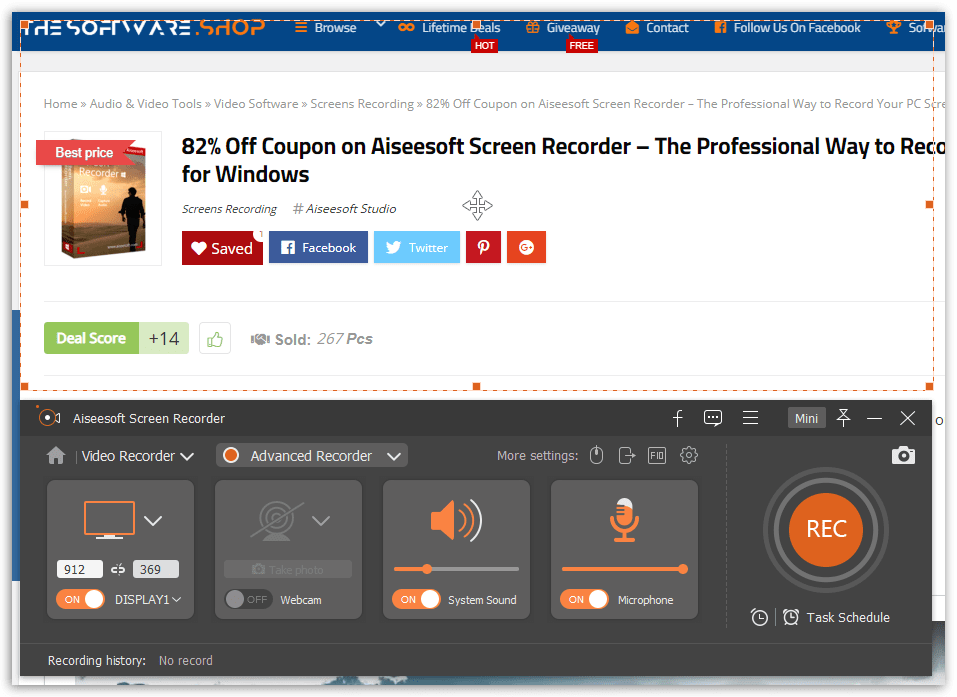Screen dimensions: 957x697
Task: Open the Aiseesoft Studio tag link
Action: pyautogui.click(x=345, y=209)
